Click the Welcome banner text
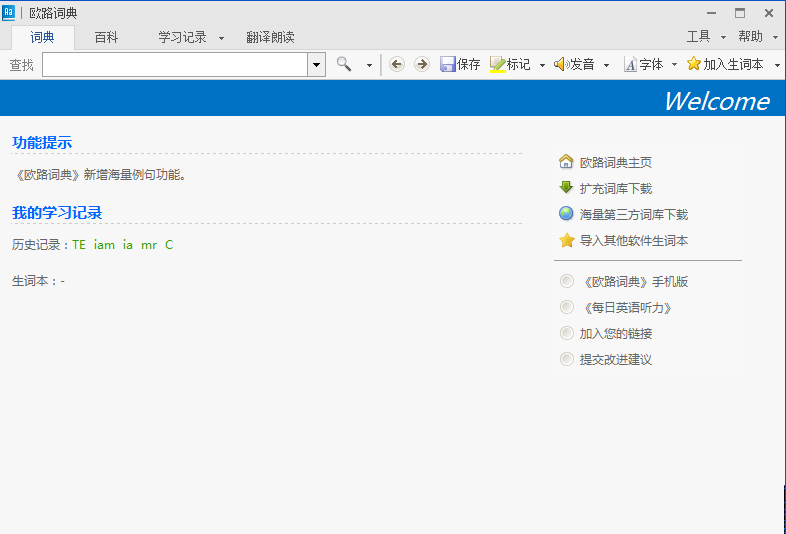The height and width of the screenshot is (534, 786). [717, 101]
